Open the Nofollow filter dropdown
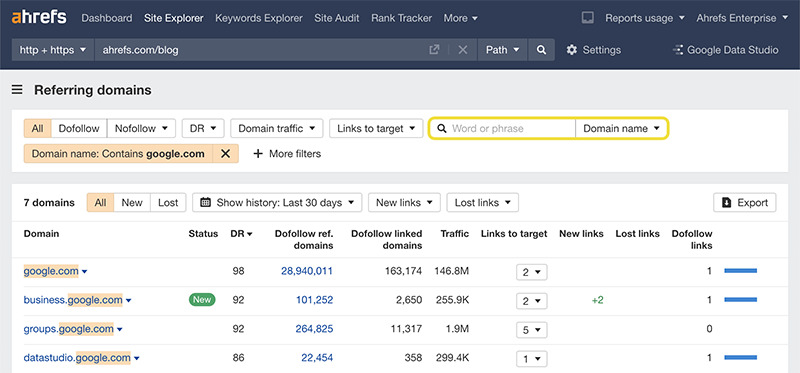This screenshot has width=800, height=373. [x=141, y=128]
